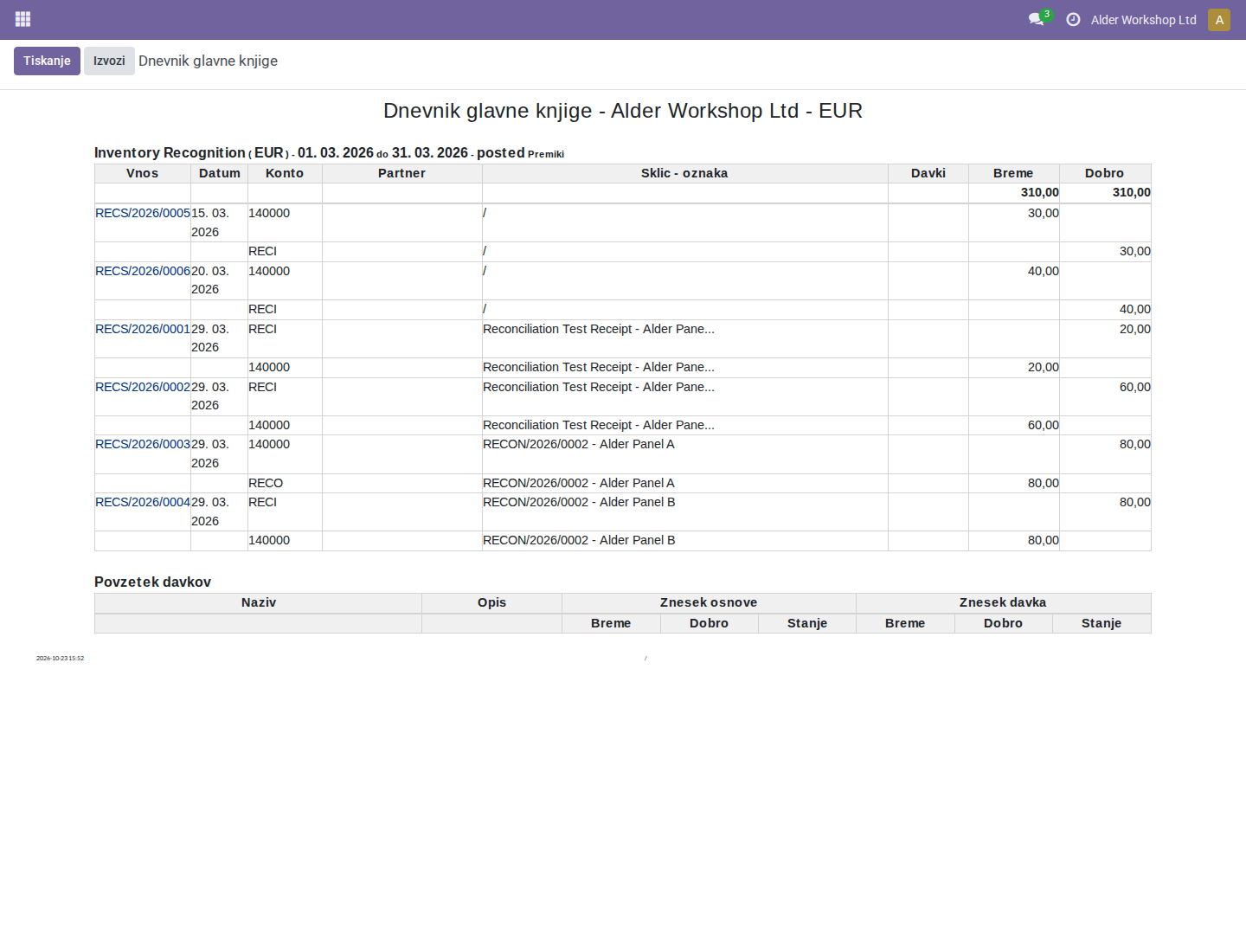Select the 40,00 credit amount
This screenshot has width=1246, height=952.
click(1135, 309)
